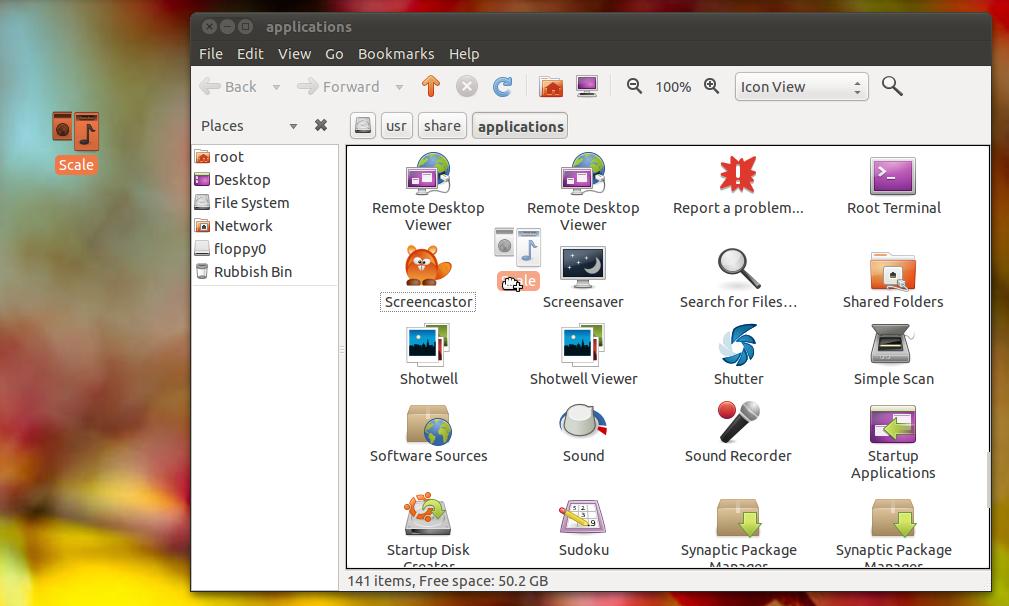Click the Back button
The width and height of the screenshot is (1009, 606).
tap(228, 86)
